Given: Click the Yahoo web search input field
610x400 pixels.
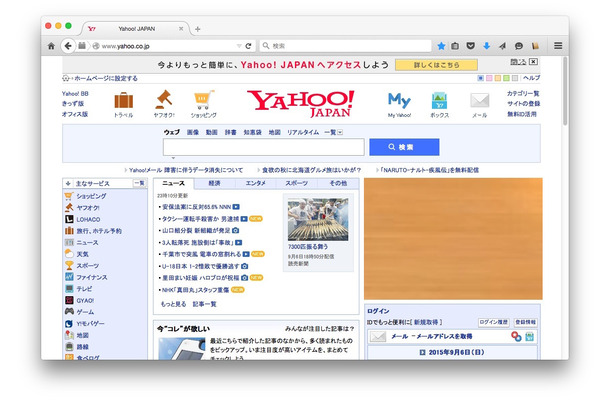Looking at the screenshot, I should (263, 147).
